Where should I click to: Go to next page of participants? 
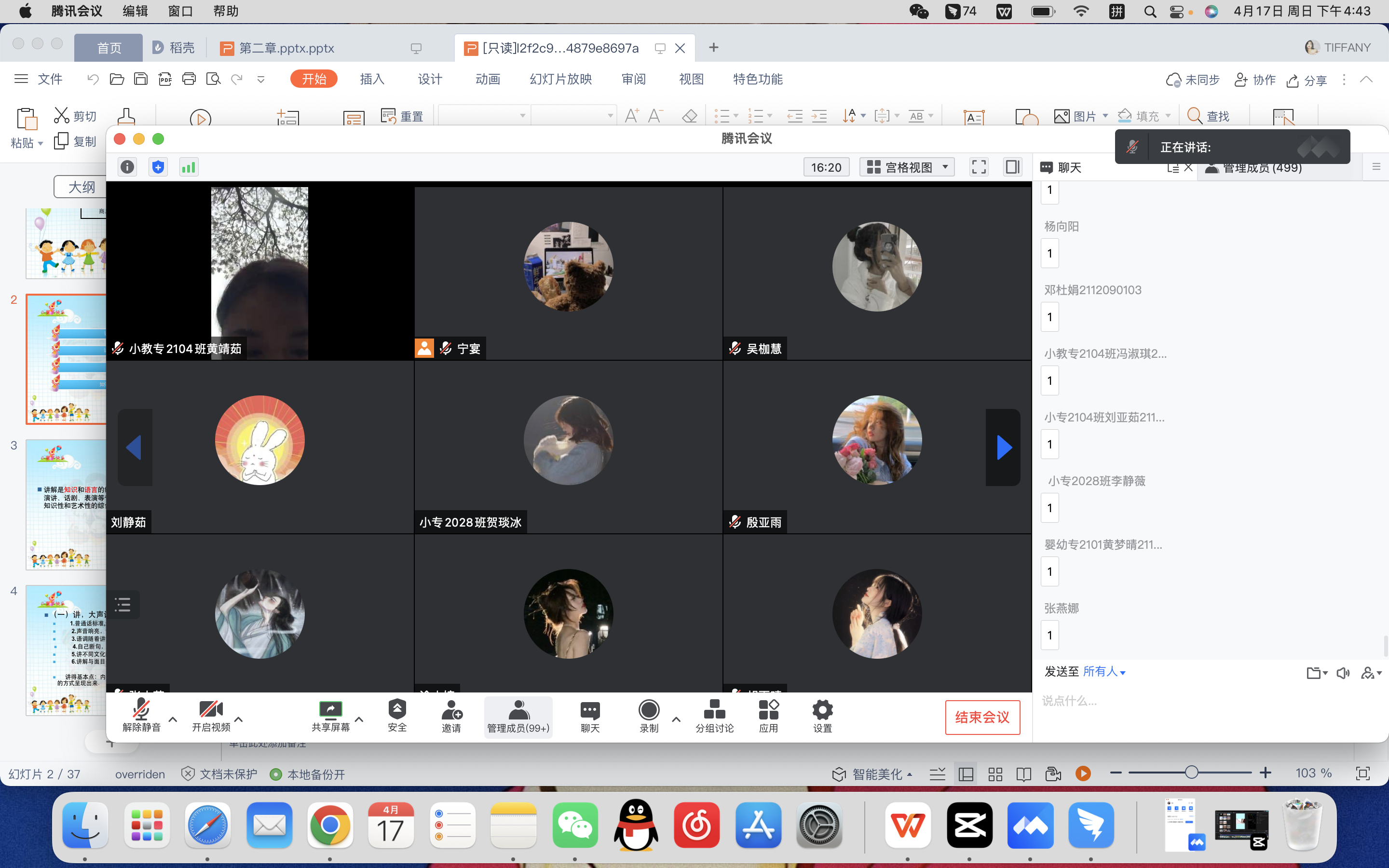tap(1003, 447)
